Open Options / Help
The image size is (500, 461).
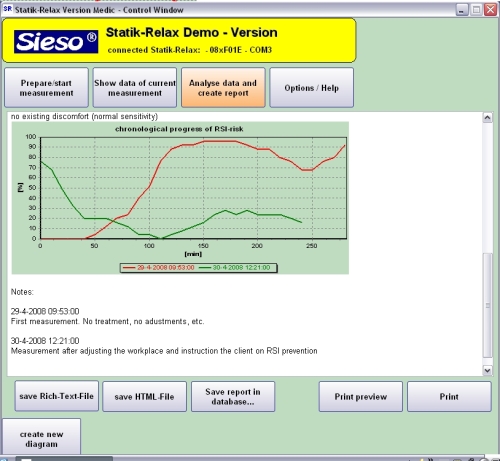pyautogui.click(x=311, y=88)
